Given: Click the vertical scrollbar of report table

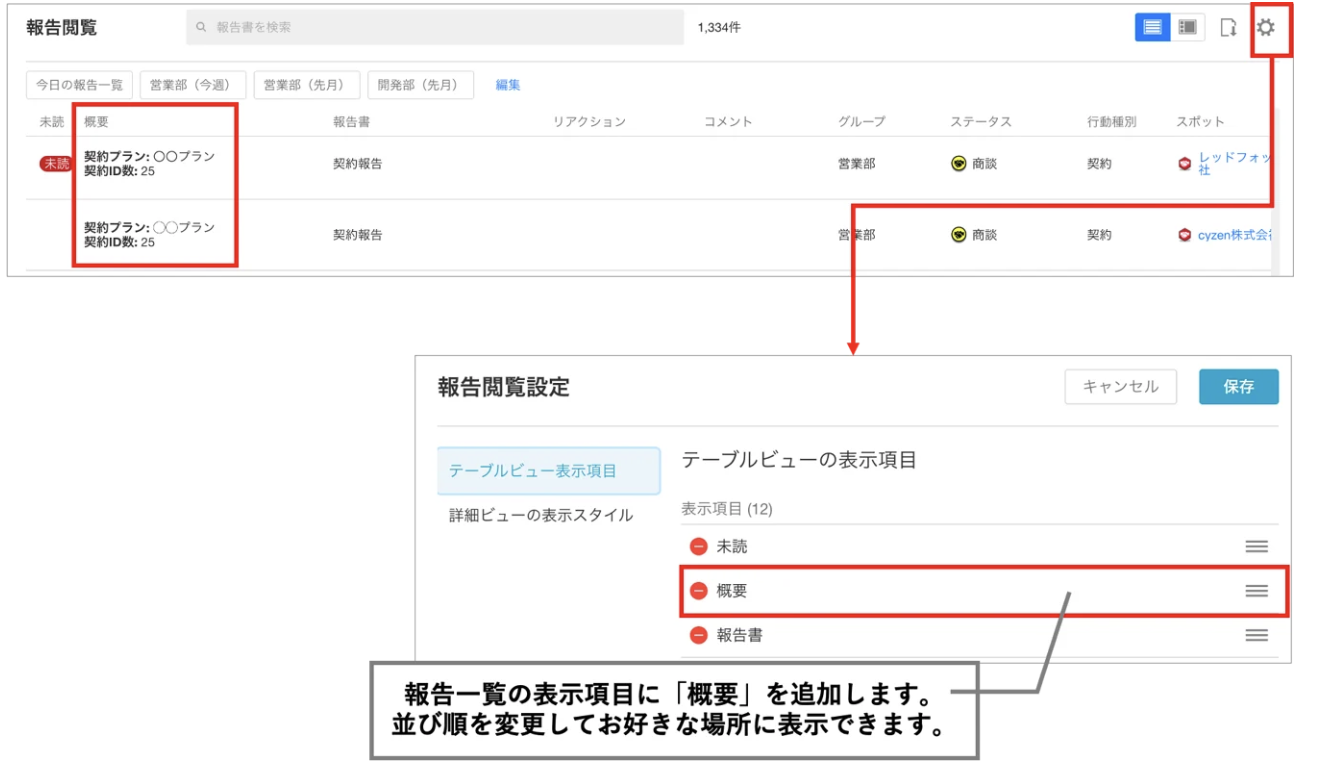Looking at the screenshot, I should pos(1275,190).
